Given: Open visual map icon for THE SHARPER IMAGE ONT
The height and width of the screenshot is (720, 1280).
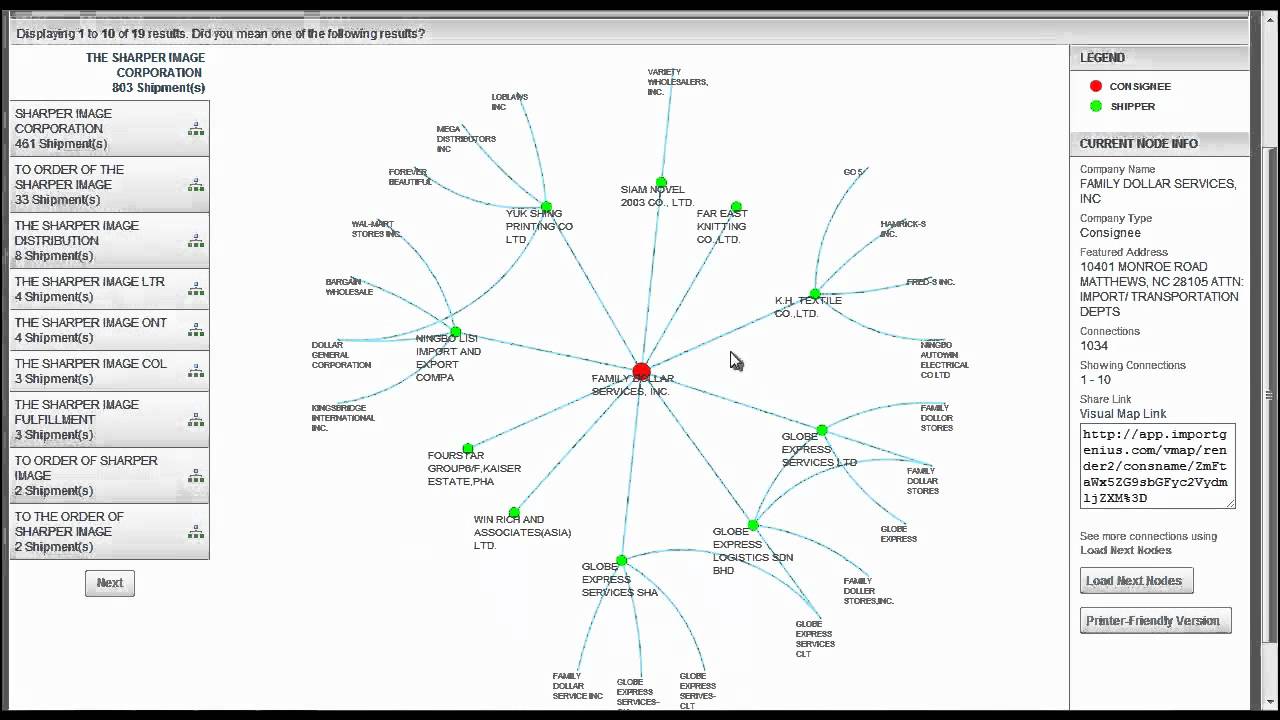Looking at the screenshot, I should [x=196, y=330].
